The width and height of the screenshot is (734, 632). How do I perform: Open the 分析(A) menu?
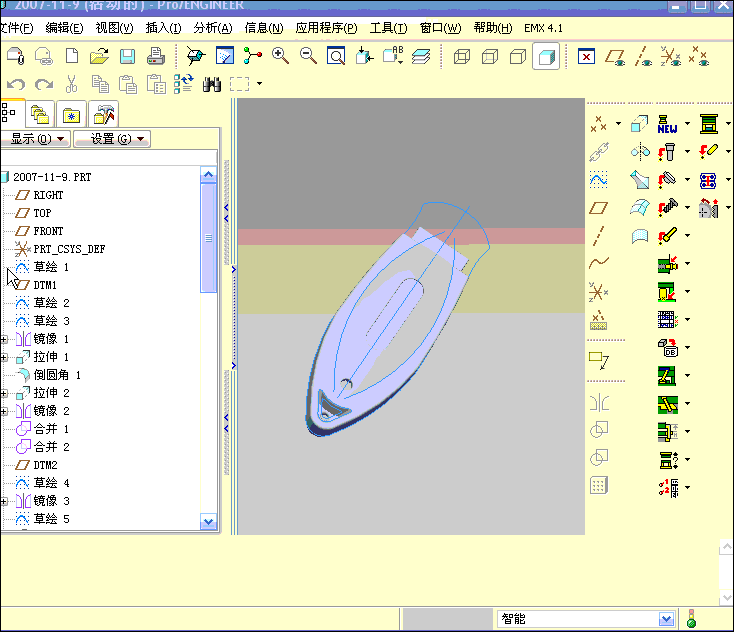click(213, 28)
